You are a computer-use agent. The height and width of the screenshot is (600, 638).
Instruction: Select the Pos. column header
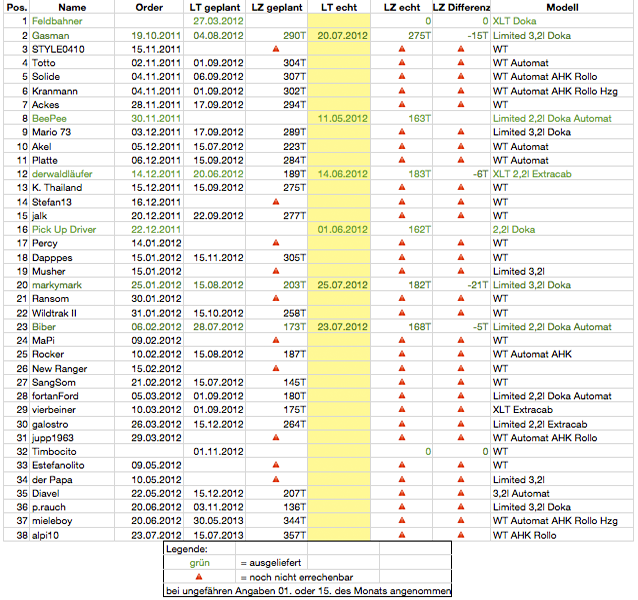click(17, 7)
